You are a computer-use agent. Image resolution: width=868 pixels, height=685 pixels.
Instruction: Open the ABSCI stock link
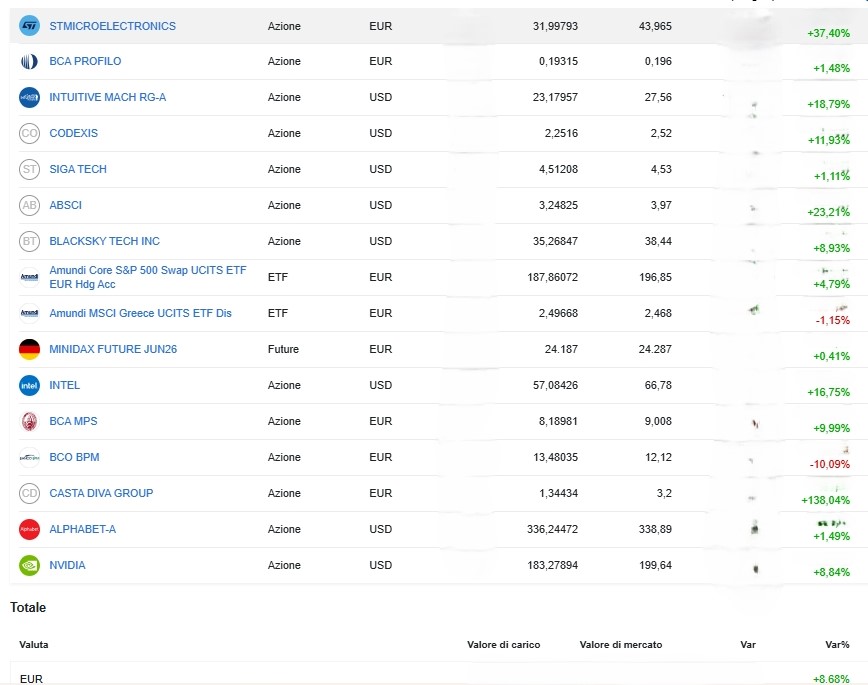(66, 205)
